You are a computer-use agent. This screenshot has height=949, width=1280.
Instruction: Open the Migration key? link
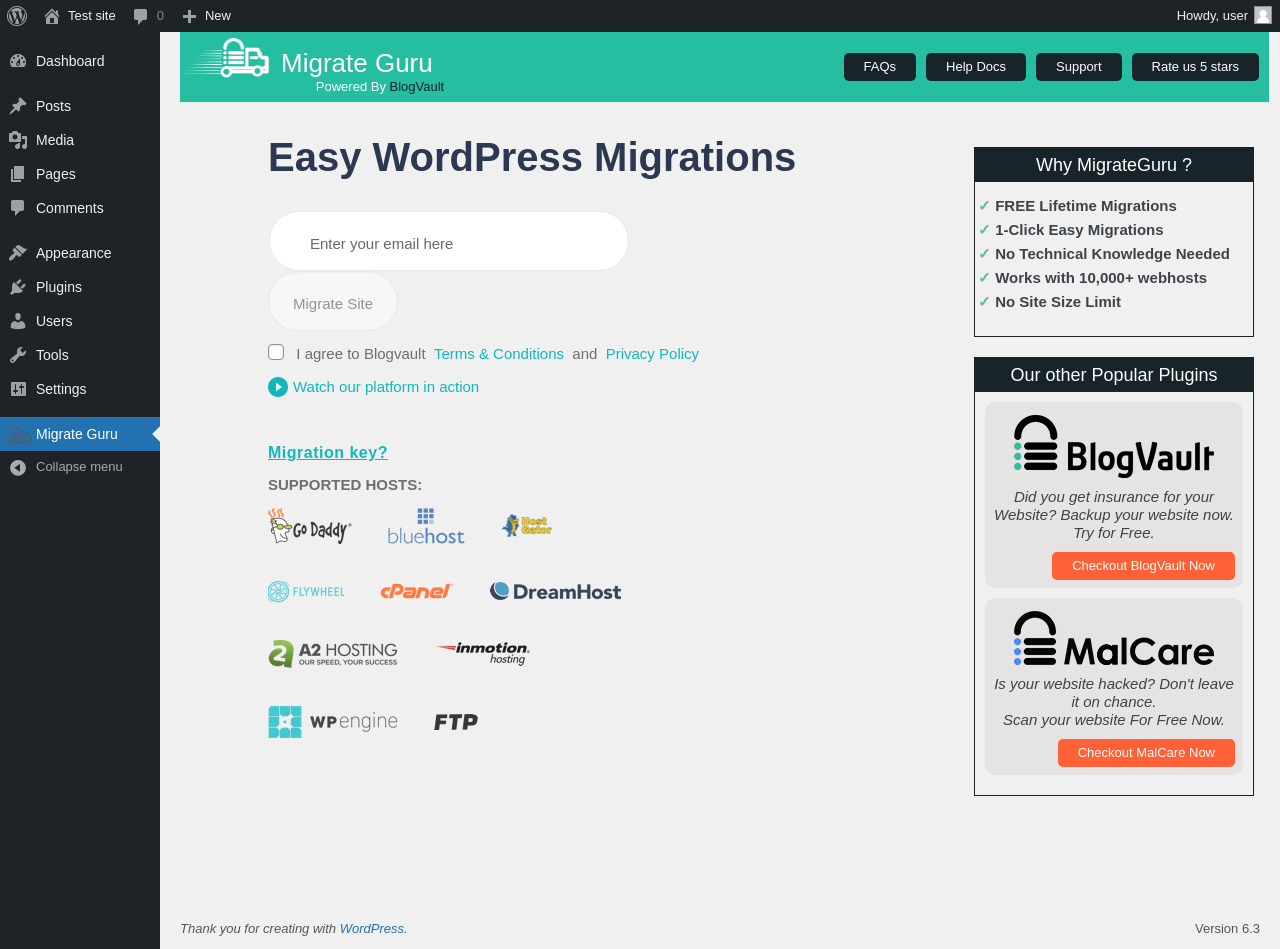[328, 453]
